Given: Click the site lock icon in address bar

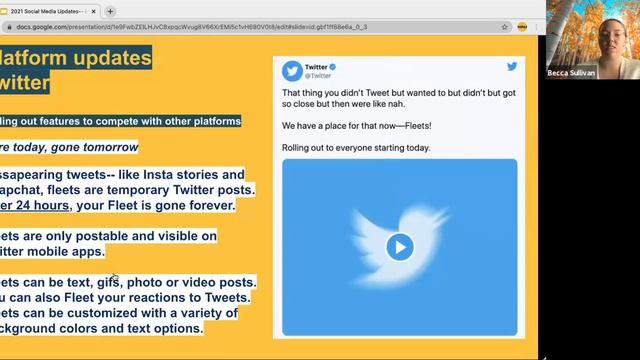Looking at the screenshot, I should [9, 27].
